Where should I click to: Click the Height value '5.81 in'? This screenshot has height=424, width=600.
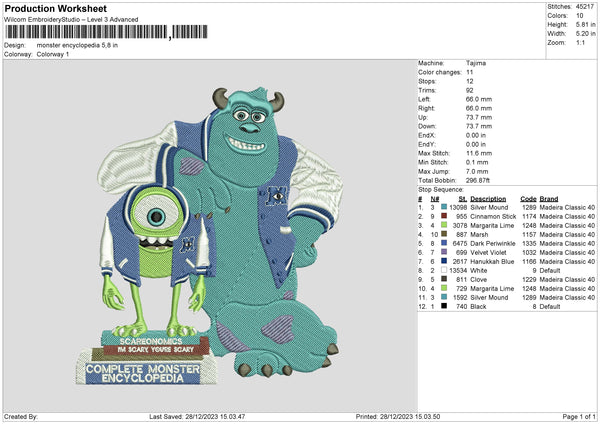585,24
